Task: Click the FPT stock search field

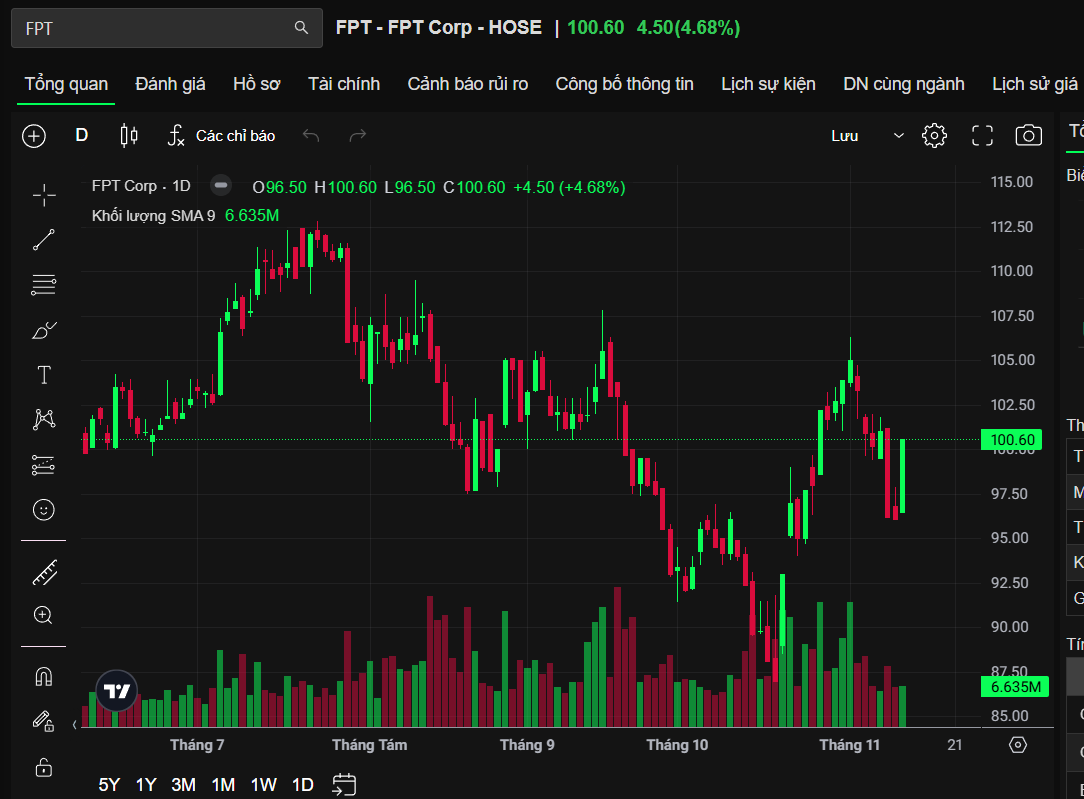Action: (160, 28)
